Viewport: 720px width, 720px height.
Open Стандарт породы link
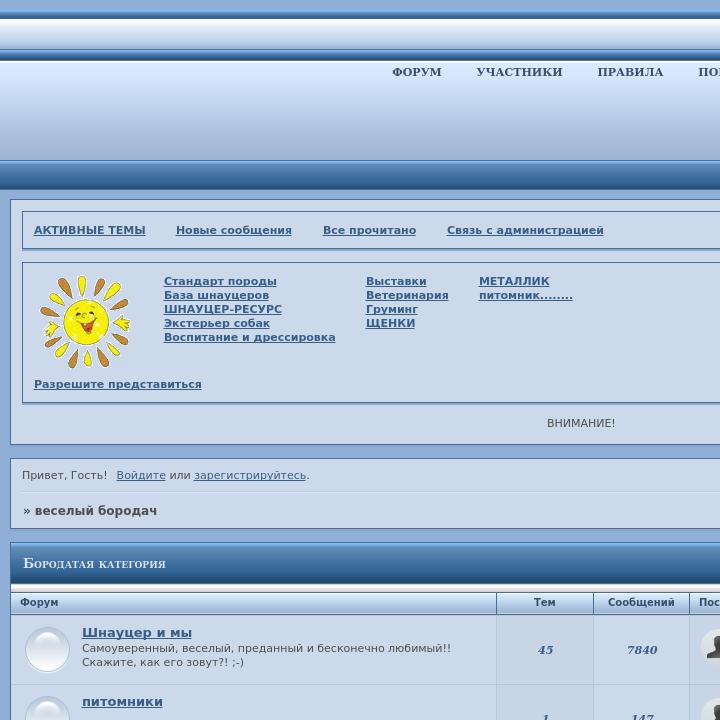[220, 281]
